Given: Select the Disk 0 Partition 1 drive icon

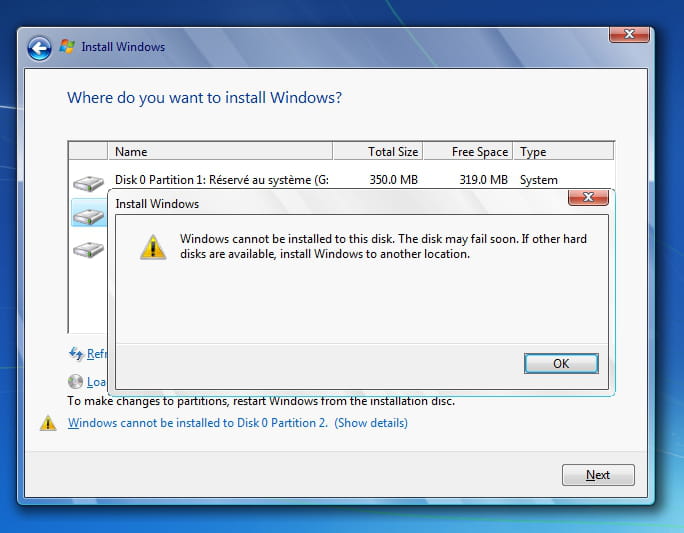Looking at the screenshot, I should (x=88, y=183).
